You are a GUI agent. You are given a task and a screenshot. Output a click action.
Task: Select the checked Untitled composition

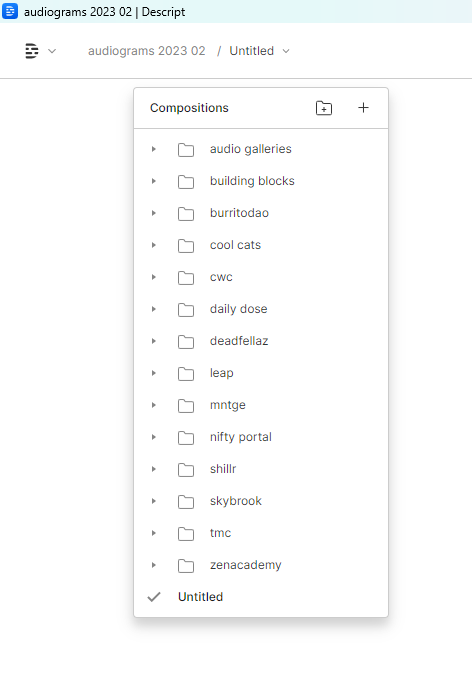point(261,597)
